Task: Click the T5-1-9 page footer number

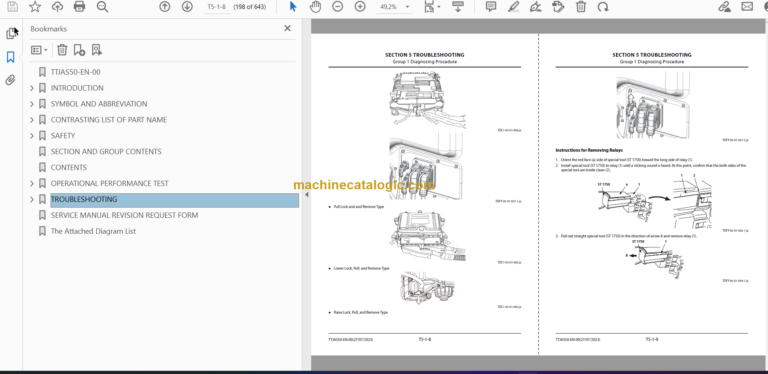Action: (x=651, y=339)
